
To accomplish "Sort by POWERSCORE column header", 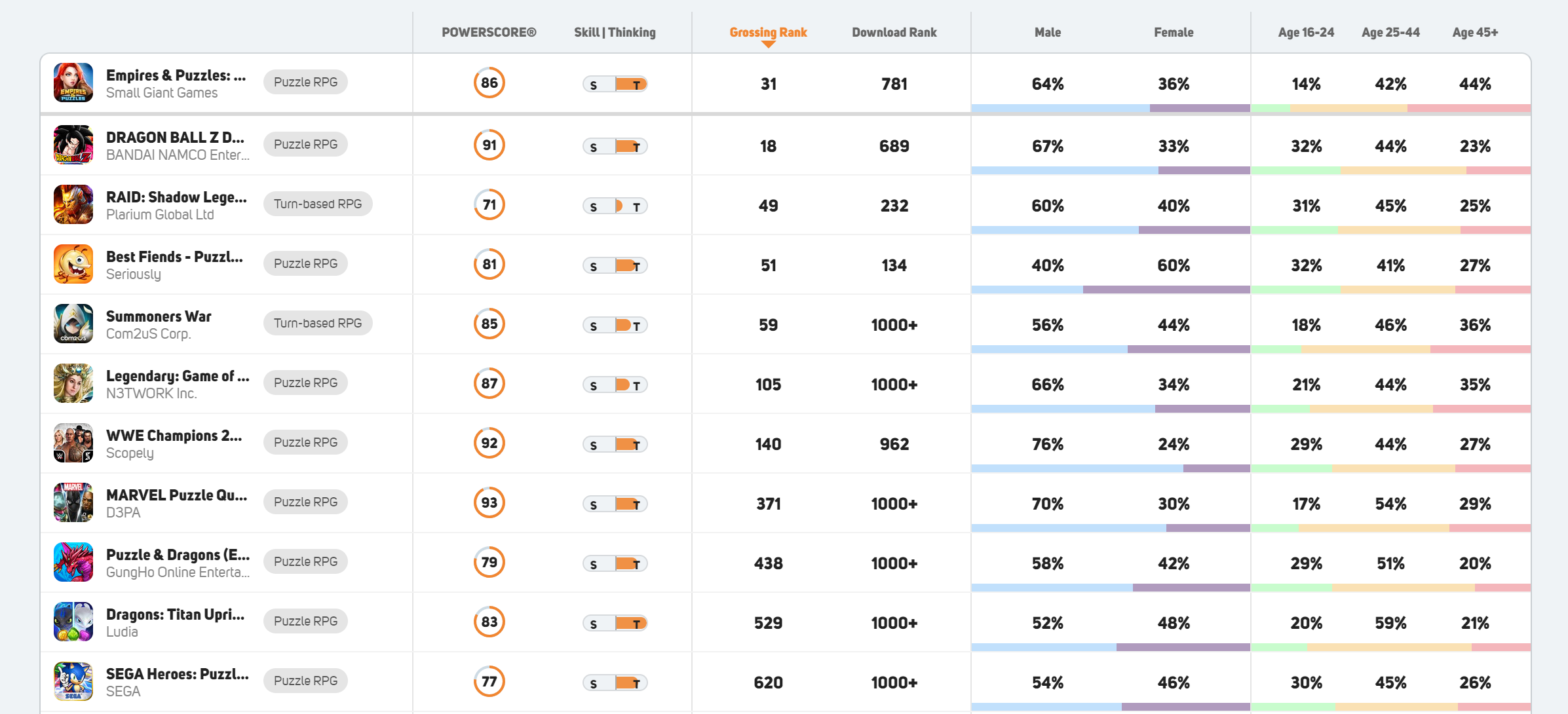I will pos(489,32).
